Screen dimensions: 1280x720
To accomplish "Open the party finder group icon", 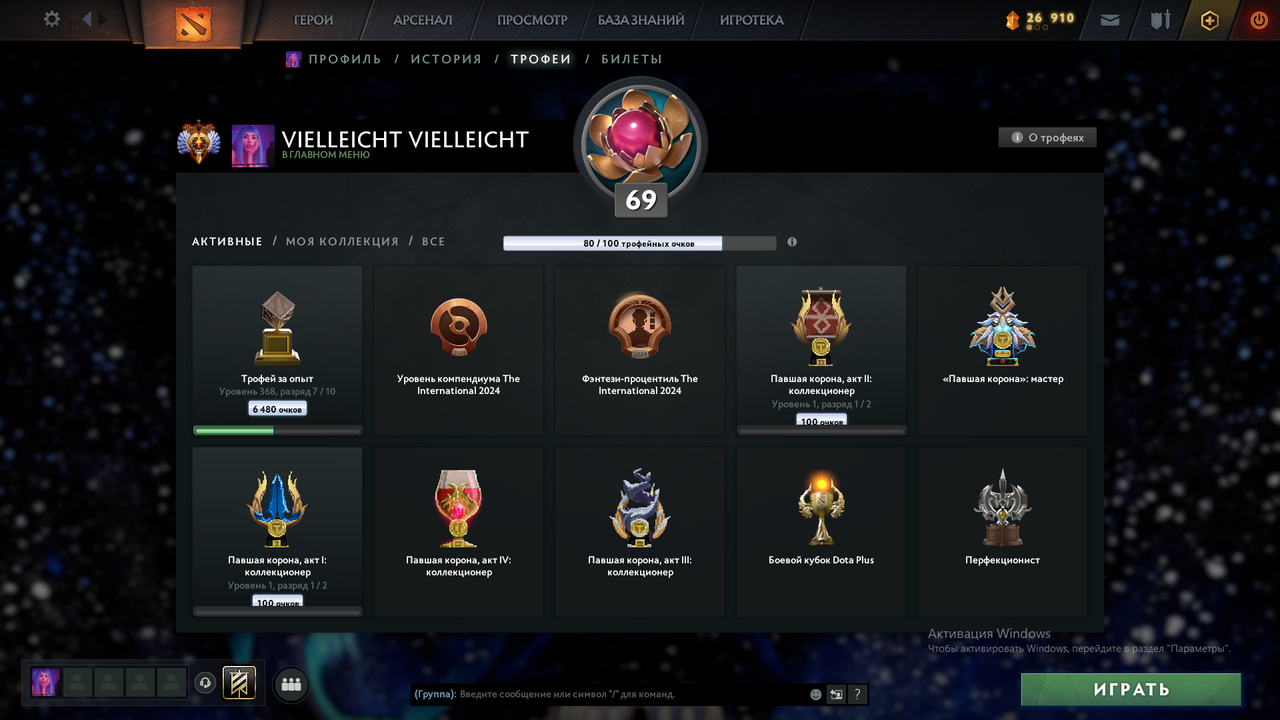I will 291,684.
